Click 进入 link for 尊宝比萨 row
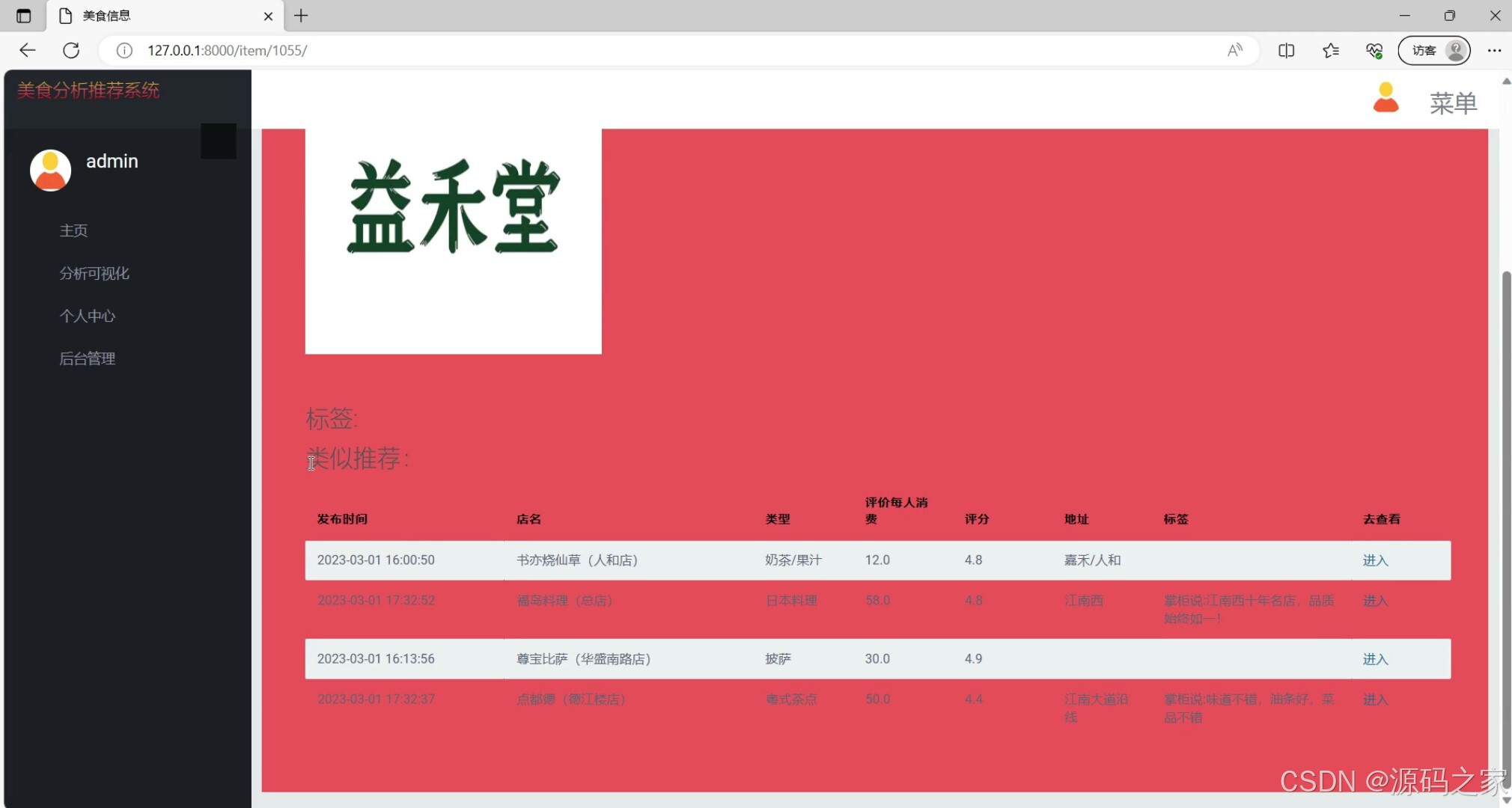Screen dimensions: 1512x808 [x=1376, y=659]
